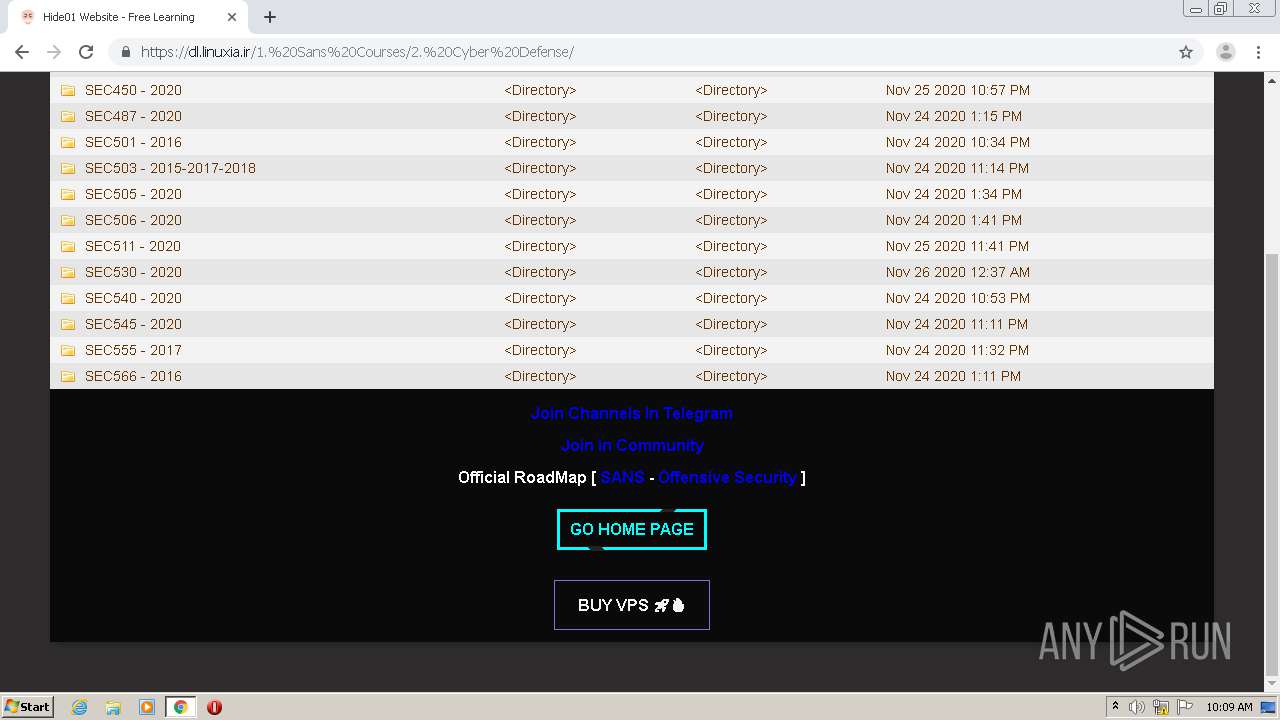Open the network tray icon

pos(1161,707)
